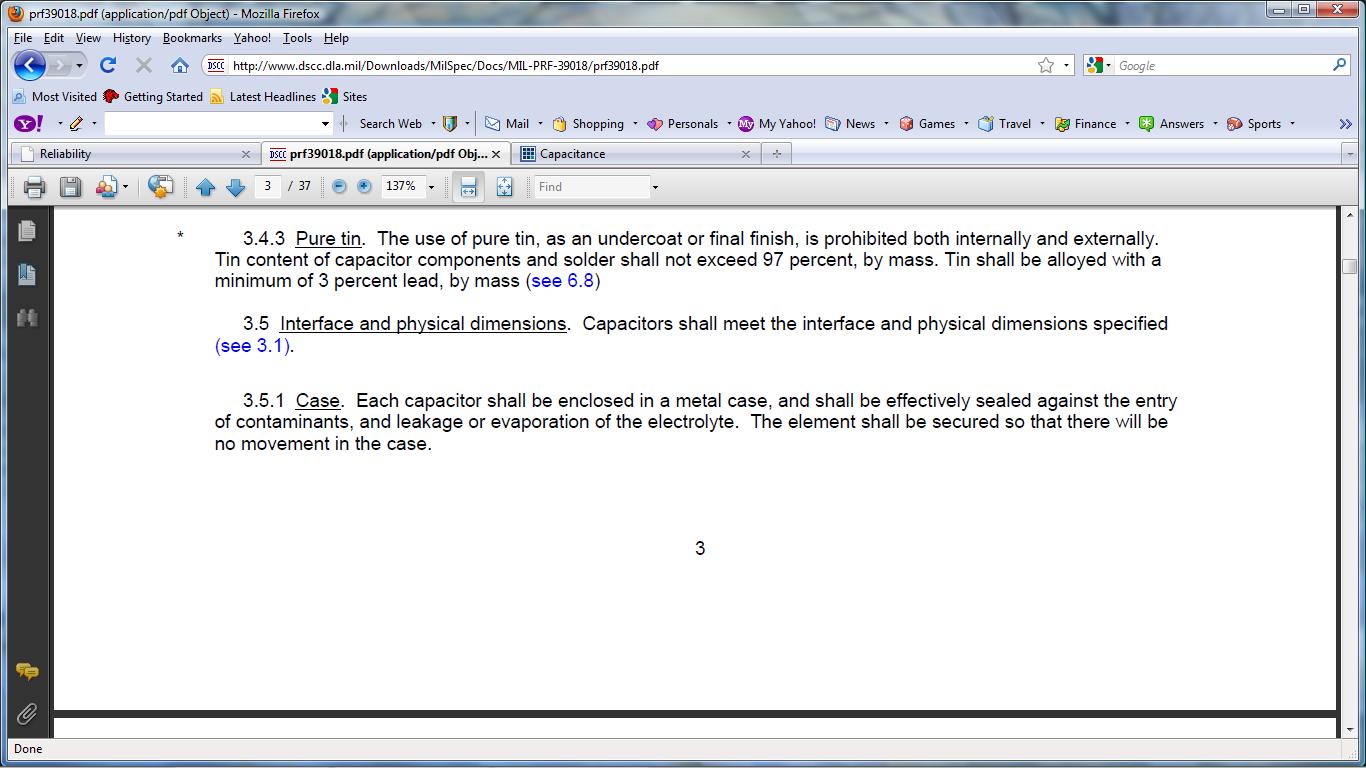The image size is (1366, 768).
Task: Bookmark this page with the star icon
Action: pyautogui.click(x=1046, y=65)
